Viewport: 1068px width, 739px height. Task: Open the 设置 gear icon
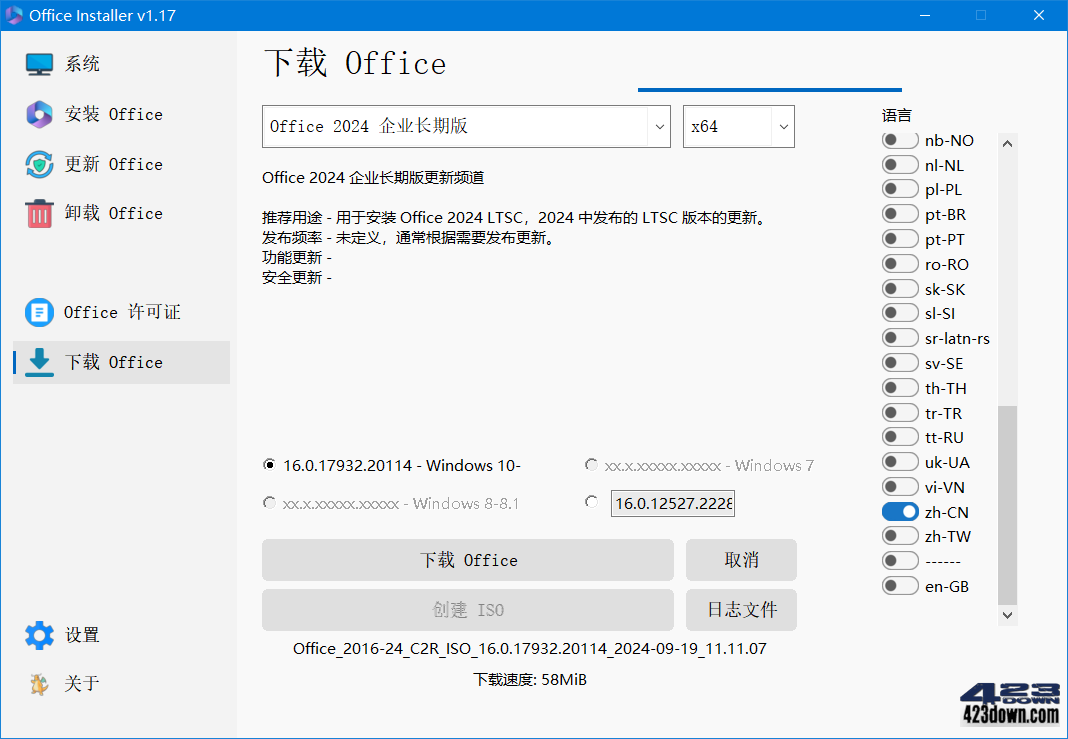click(37, 635)
